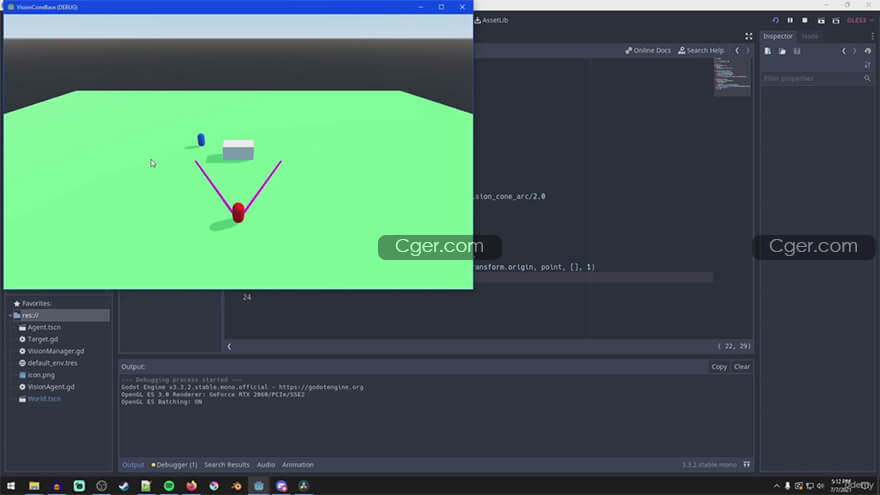Pause the running scene

pos(790,20)
